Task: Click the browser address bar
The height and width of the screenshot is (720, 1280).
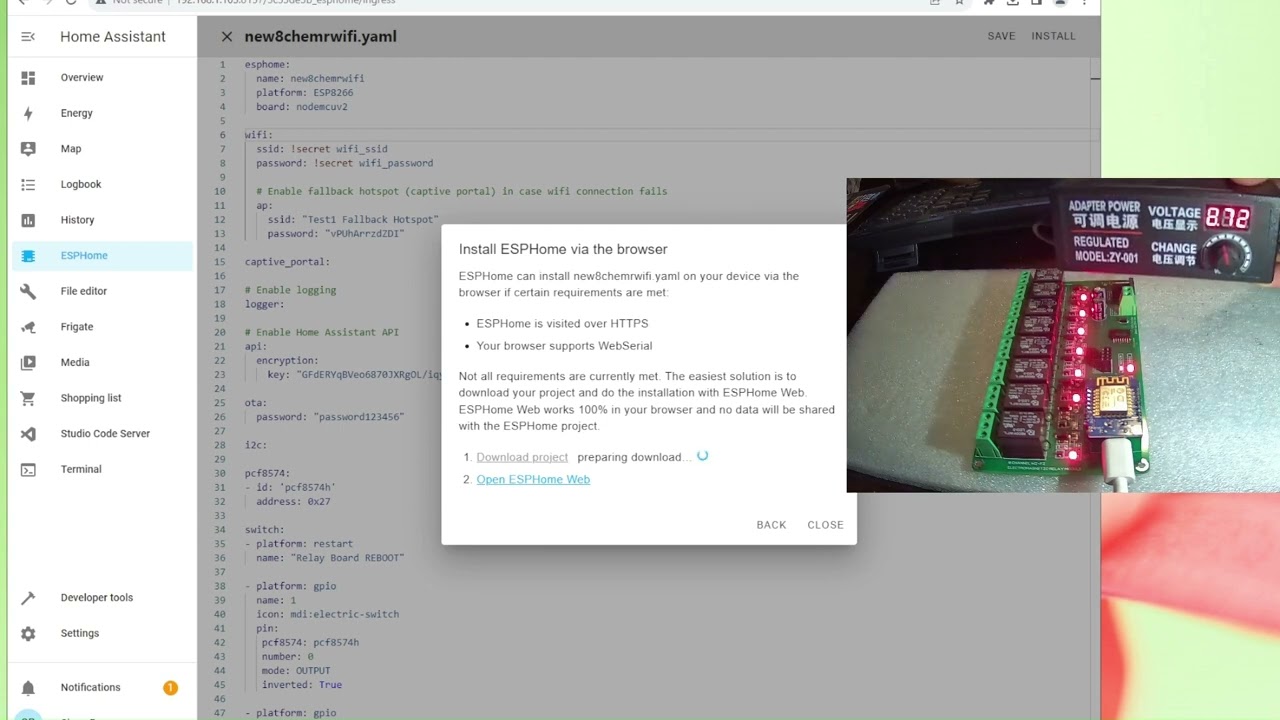Action: [510, 3]
